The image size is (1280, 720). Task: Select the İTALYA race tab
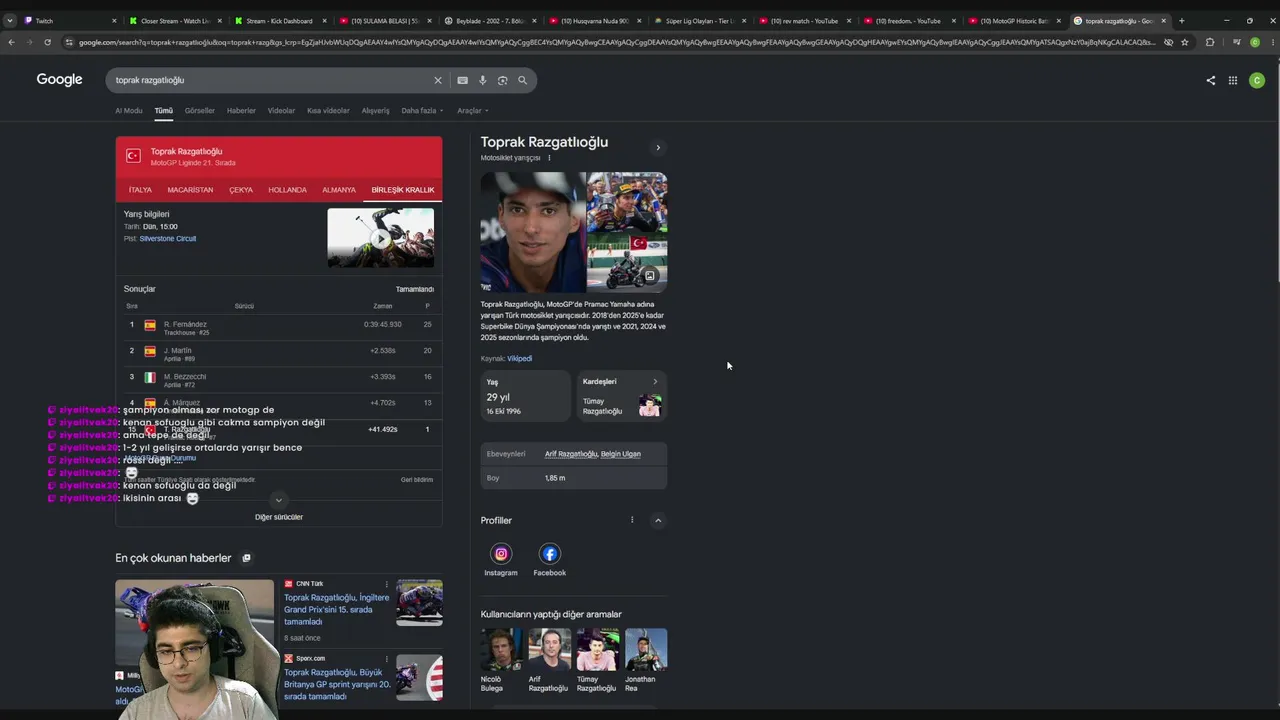click(140, 190)
